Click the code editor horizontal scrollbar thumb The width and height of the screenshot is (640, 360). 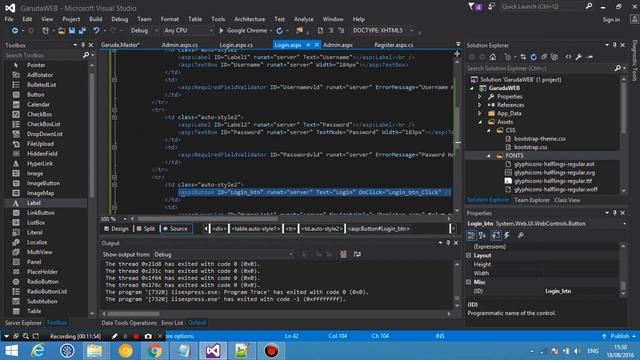click(207, 219)
